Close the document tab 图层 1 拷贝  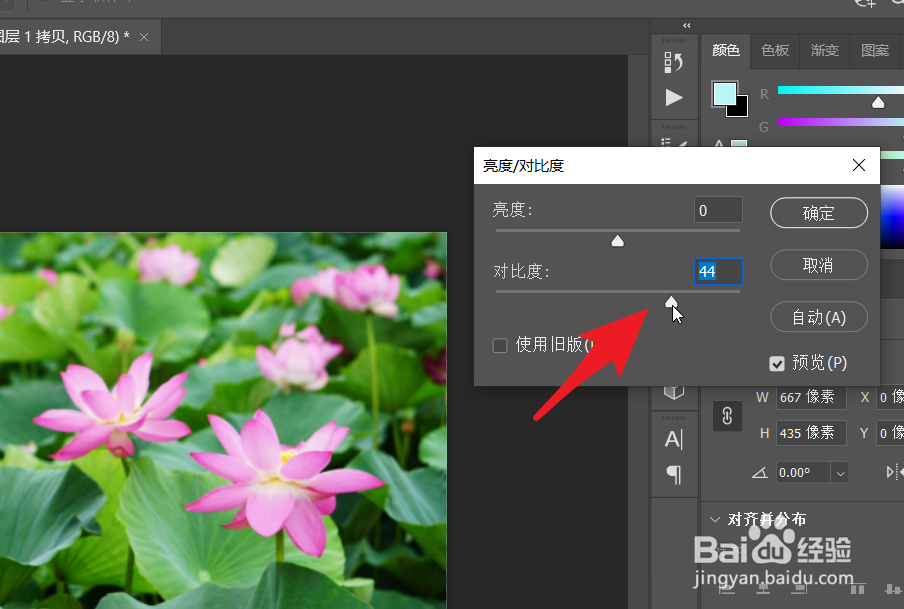pyautogui.click(x=144, y=37)
